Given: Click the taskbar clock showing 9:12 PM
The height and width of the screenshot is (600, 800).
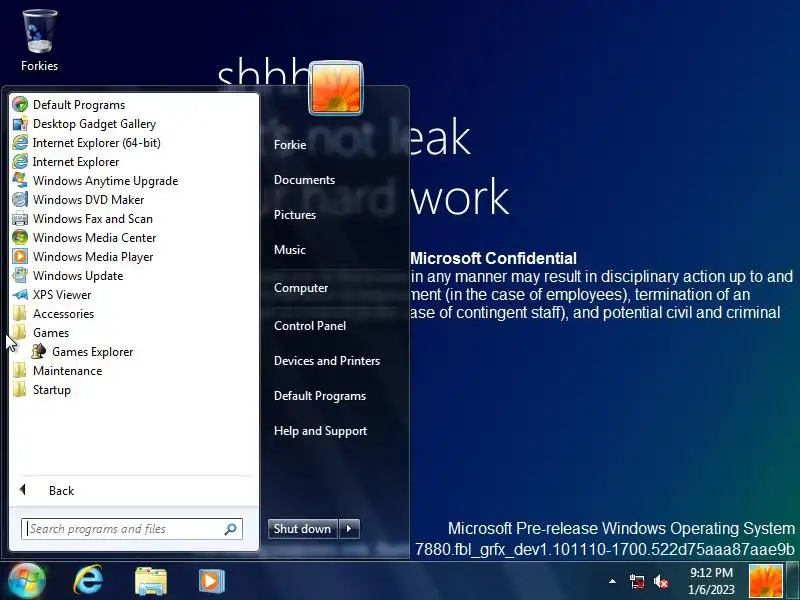Looking at the screenshot, I should pos(711,581).
